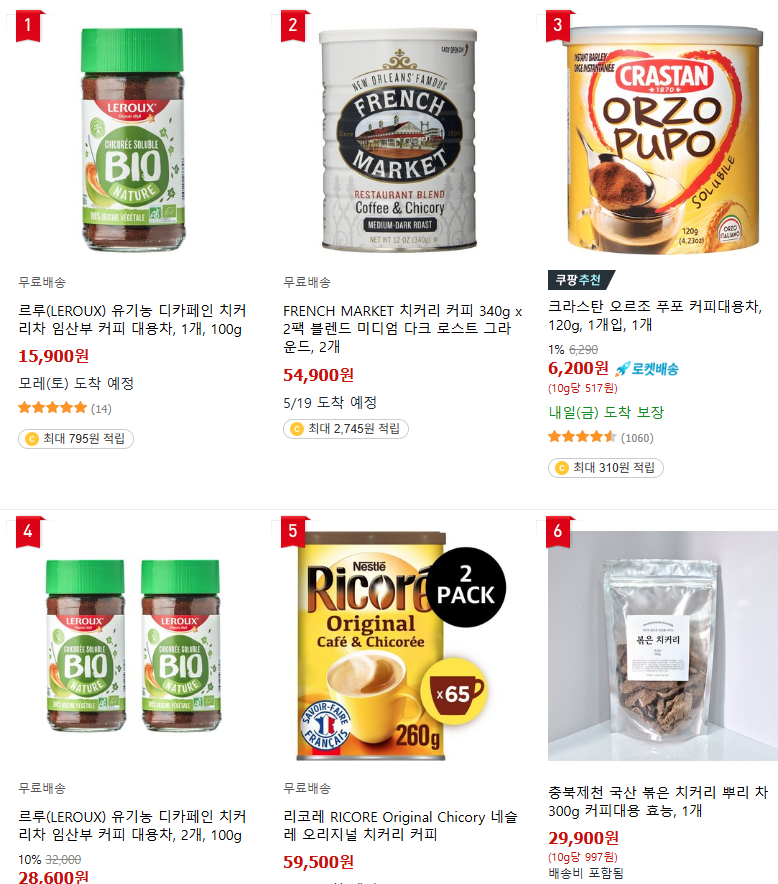Open the FRENCH MARKET 치커리 커피 title link

(x=403, y=329)
